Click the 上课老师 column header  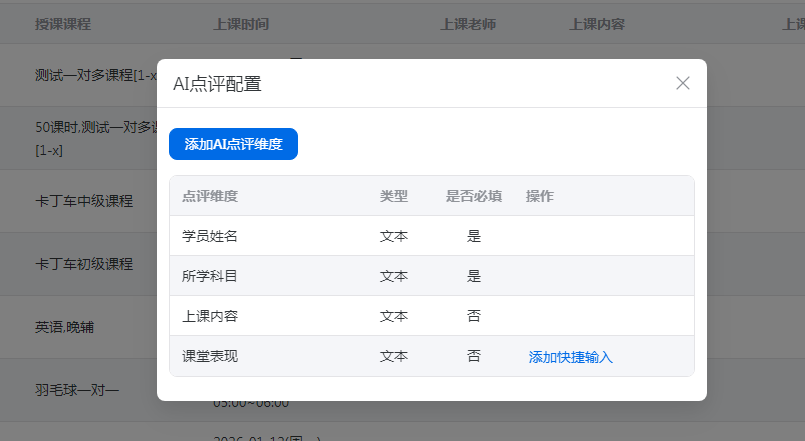(468, 24)
